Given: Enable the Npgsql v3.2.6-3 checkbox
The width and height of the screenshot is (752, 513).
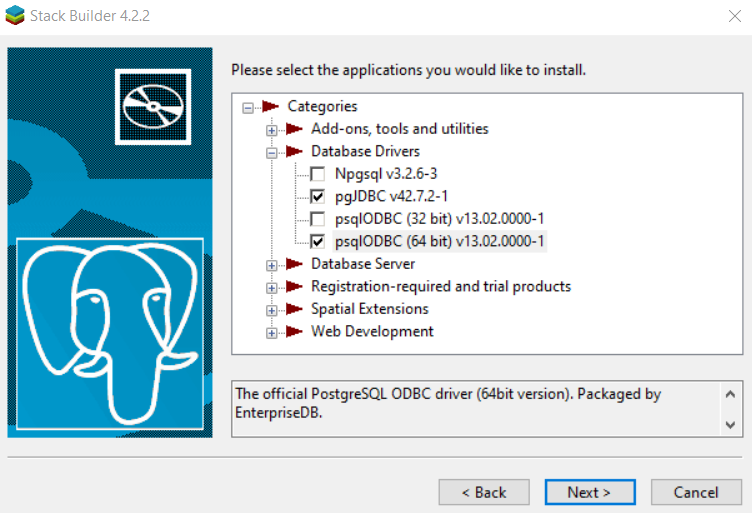Looking at the screenshot, I should [x=317, y=174].
